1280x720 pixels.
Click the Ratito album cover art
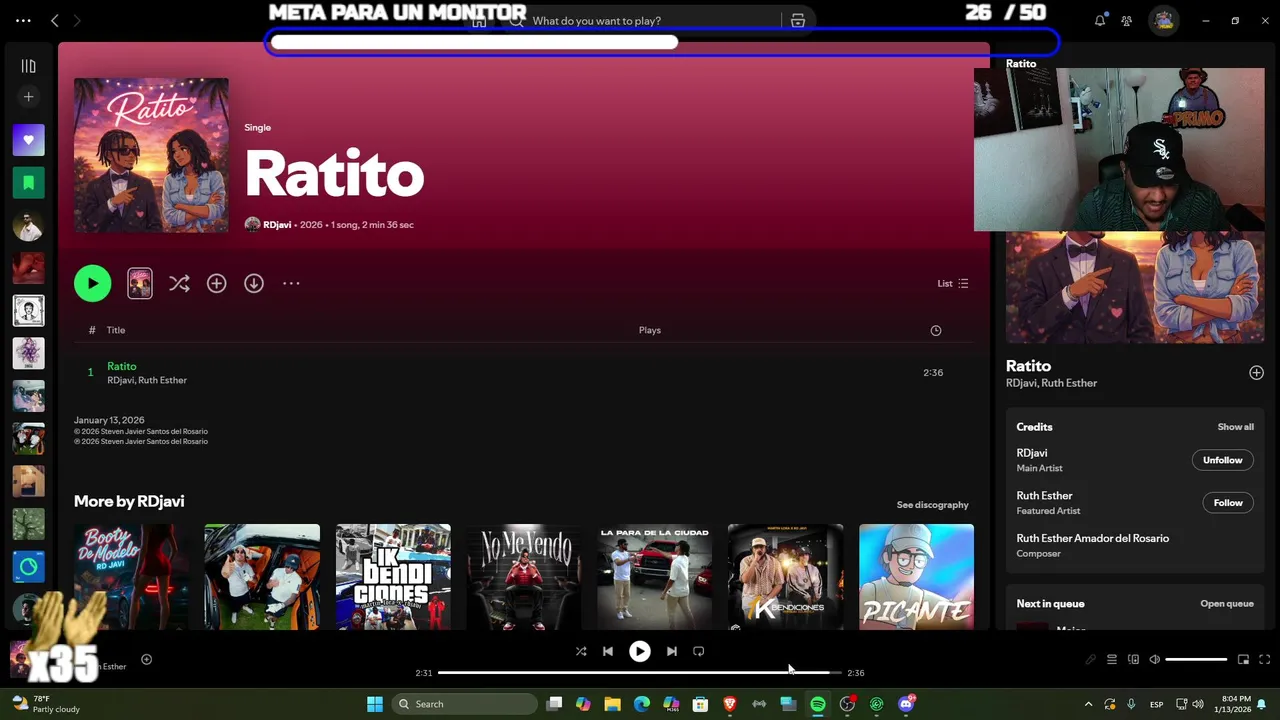pyautogui.click(x=151, y=156)
